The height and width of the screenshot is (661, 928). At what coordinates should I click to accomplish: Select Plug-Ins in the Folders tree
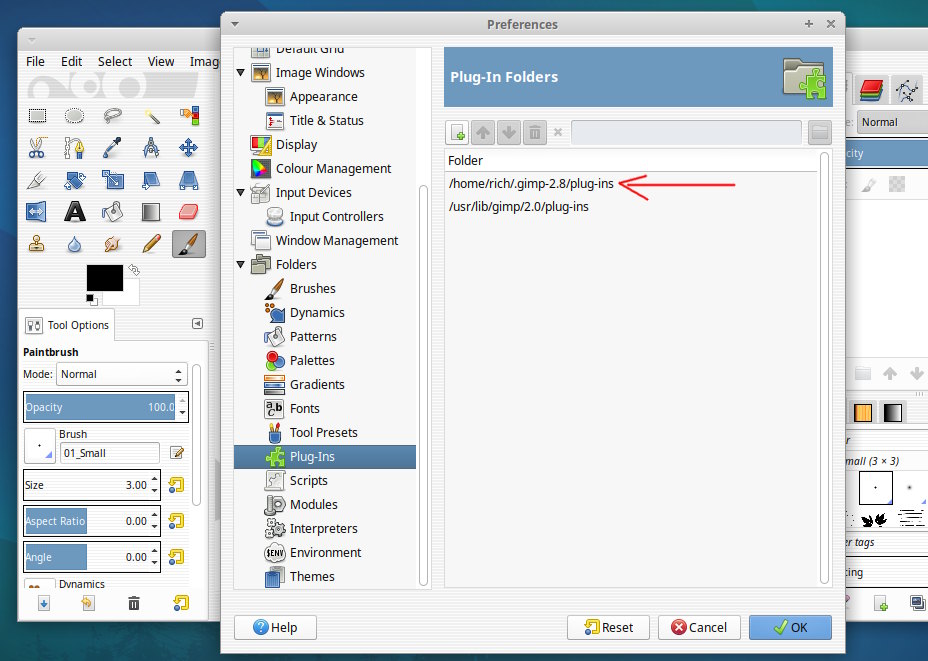click(325, 457)
